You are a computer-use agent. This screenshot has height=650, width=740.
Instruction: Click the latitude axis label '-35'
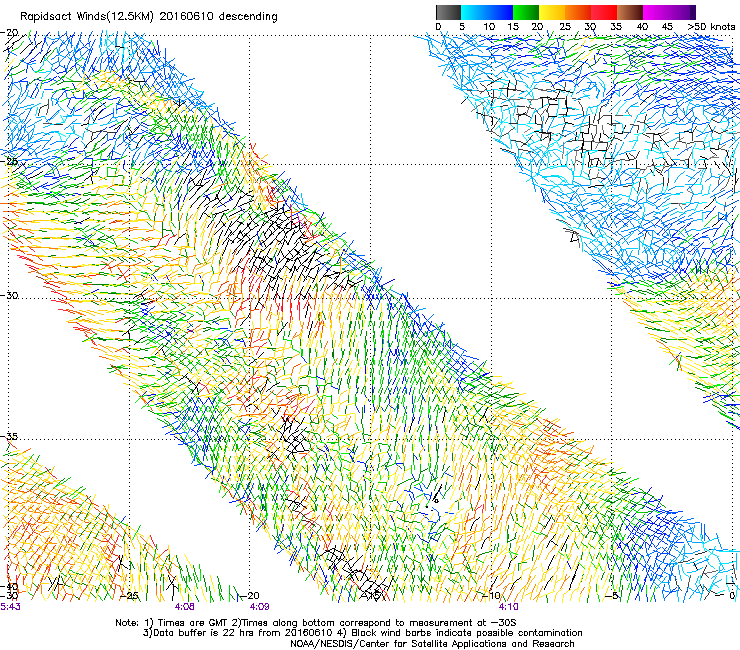[x=9, y=437]
